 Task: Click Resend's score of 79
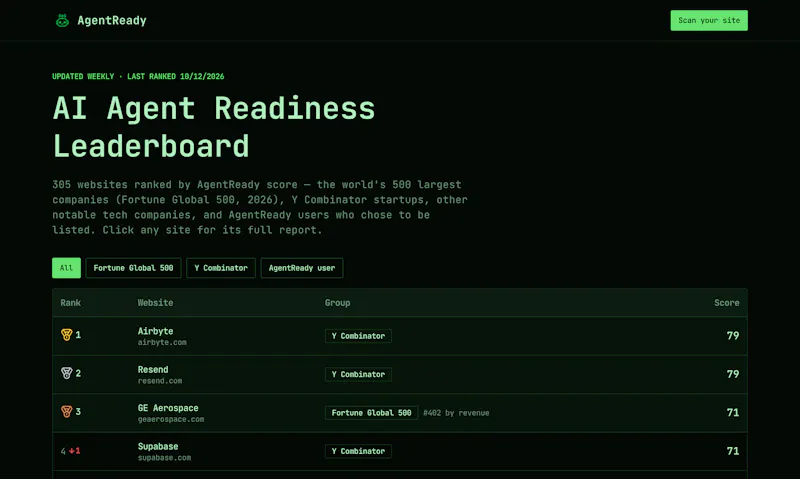tap(733, 374)
